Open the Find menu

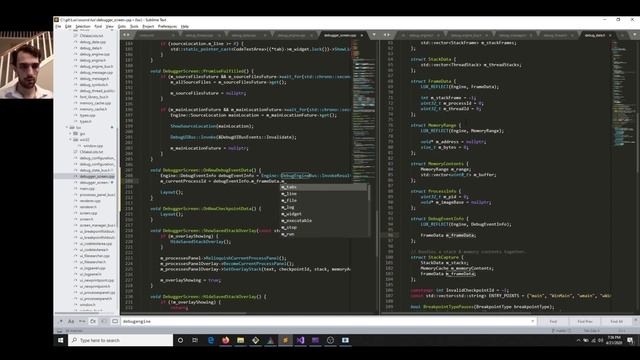98,27
